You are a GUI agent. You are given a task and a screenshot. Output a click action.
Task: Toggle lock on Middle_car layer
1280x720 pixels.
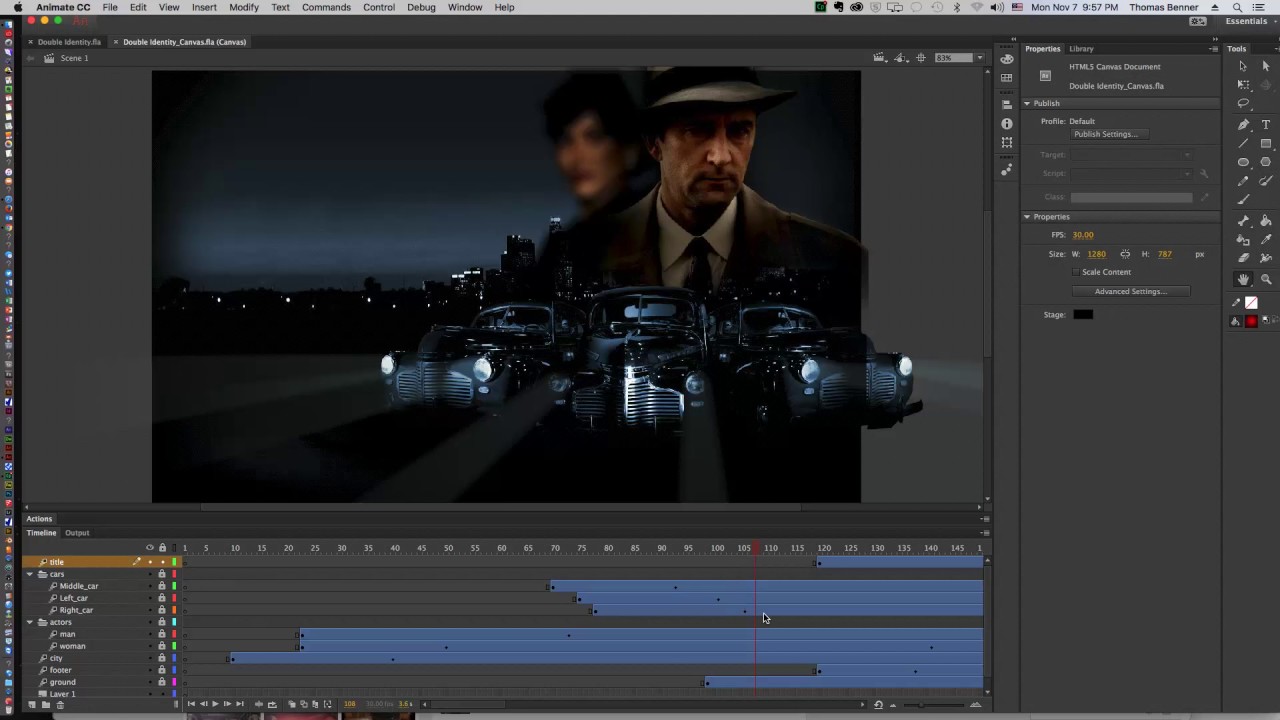pos(162,586)
